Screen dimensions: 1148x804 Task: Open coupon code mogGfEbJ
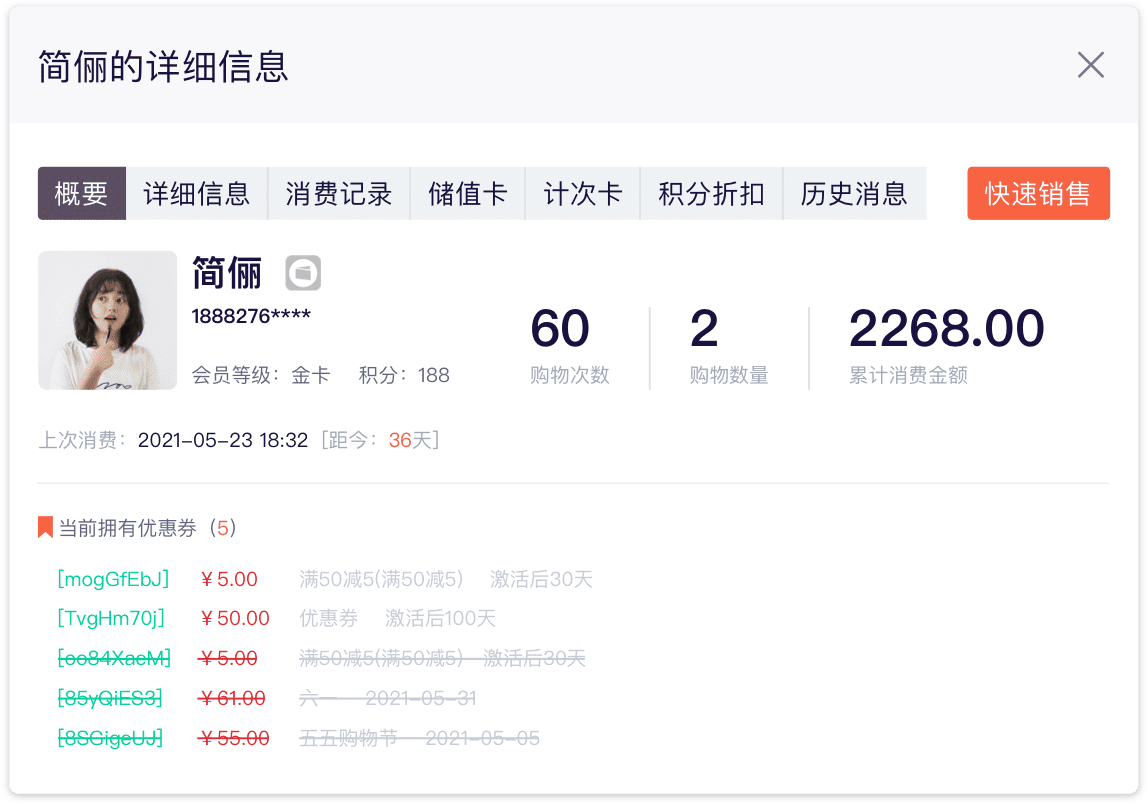coord(113,579)
